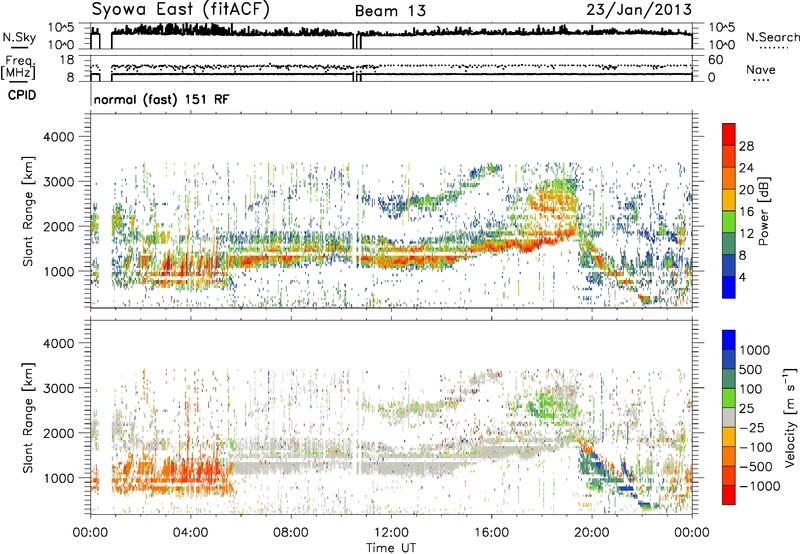Click the "60" tick on Nave axis
The image size is (800, 554).
tap(715, 60)
